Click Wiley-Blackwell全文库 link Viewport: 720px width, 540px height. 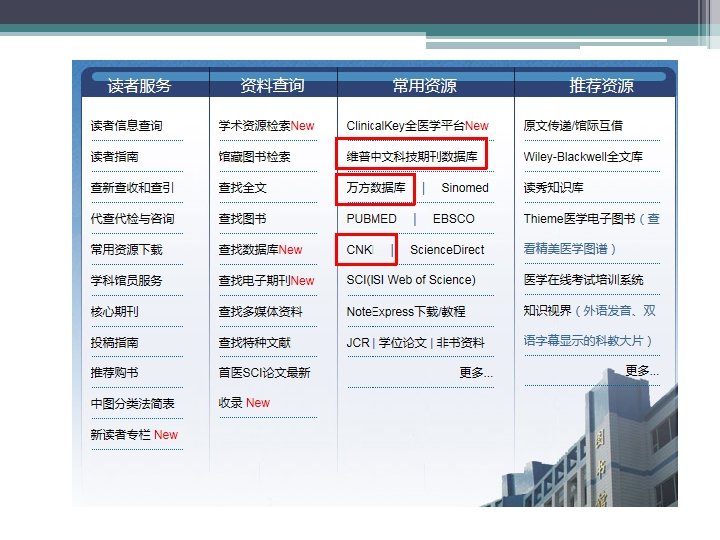[x=583, y=157]
